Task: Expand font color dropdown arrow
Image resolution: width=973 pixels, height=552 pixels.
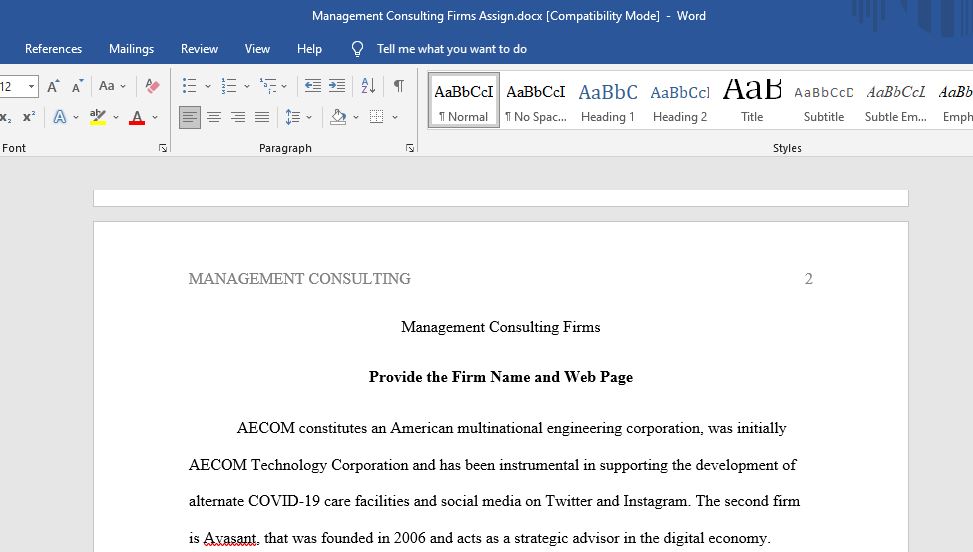Action: 155,117
